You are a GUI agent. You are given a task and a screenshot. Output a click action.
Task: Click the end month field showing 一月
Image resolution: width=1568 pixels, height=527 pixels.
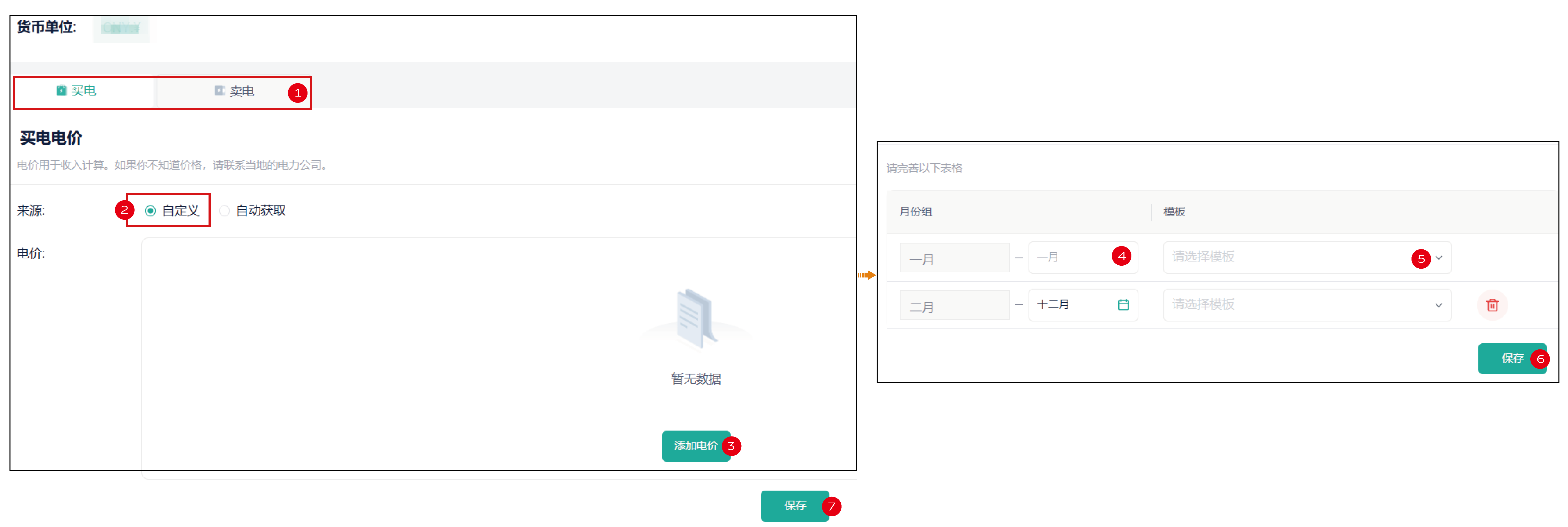(1083, 257)
